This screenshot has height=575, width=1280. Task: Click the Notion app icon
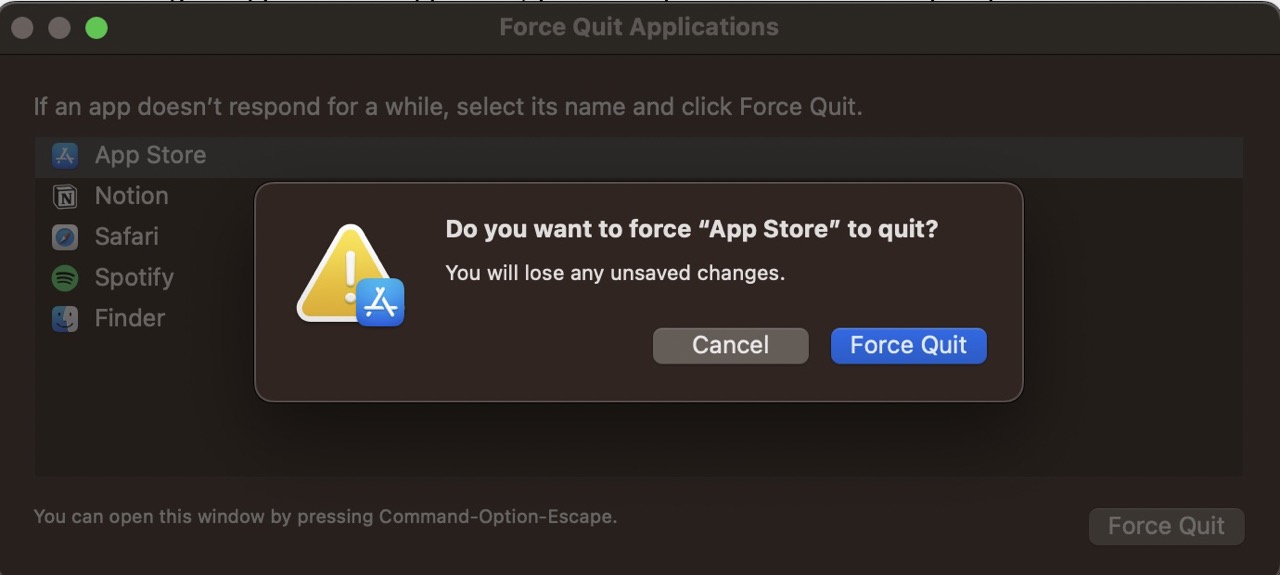(65, 197)
